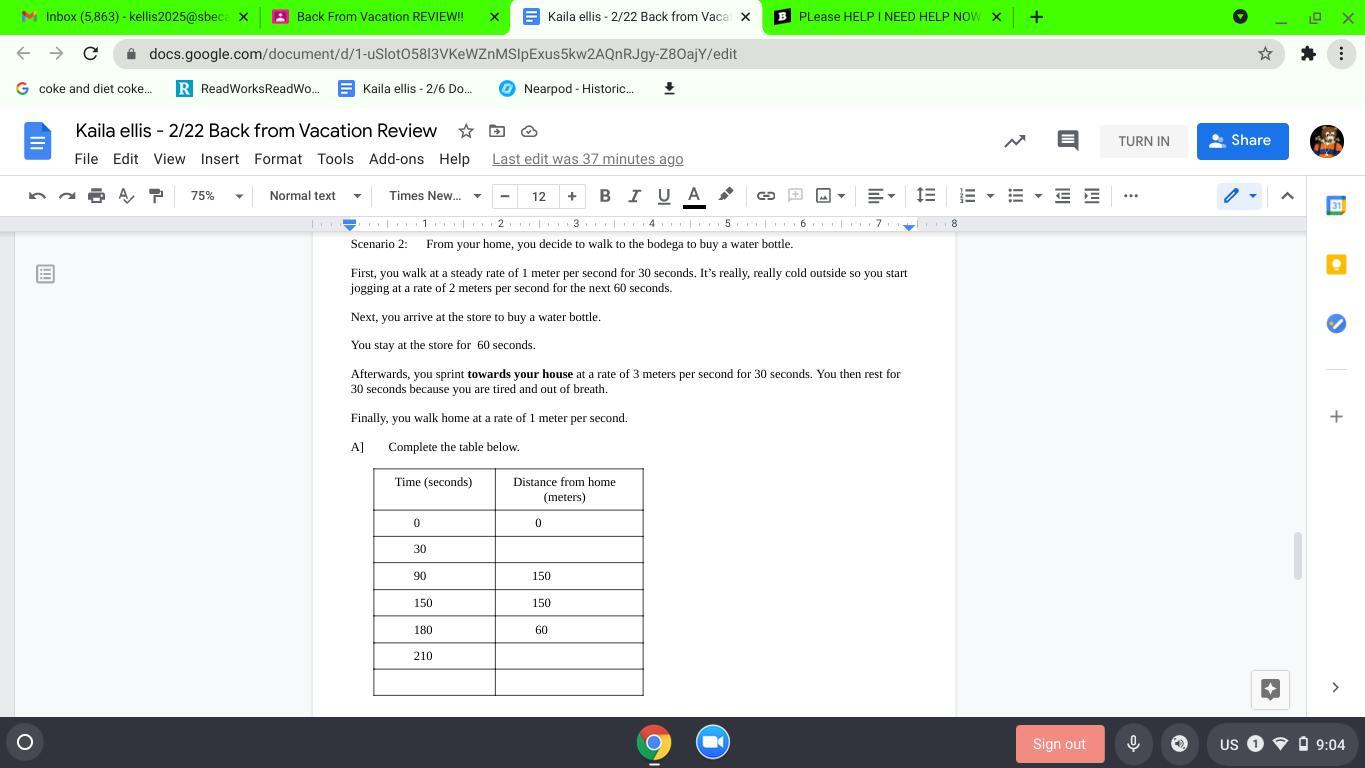The image size is (1365, 768).
Task: Click the blue Share button
Action: [x=1242, y=141]
